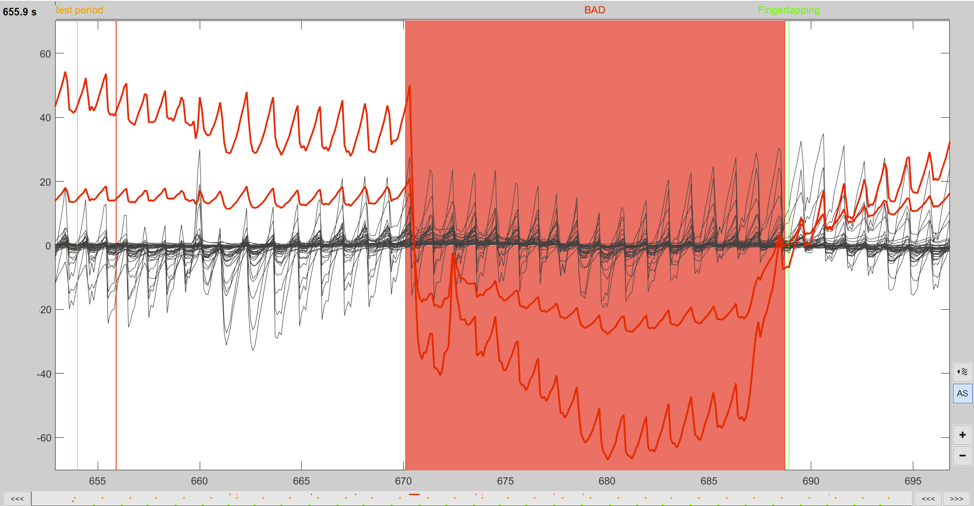The height and width of the screenshot is (506, 974).
Task: Click the 680 label on time axis
Action: click(x=607, y=481)
